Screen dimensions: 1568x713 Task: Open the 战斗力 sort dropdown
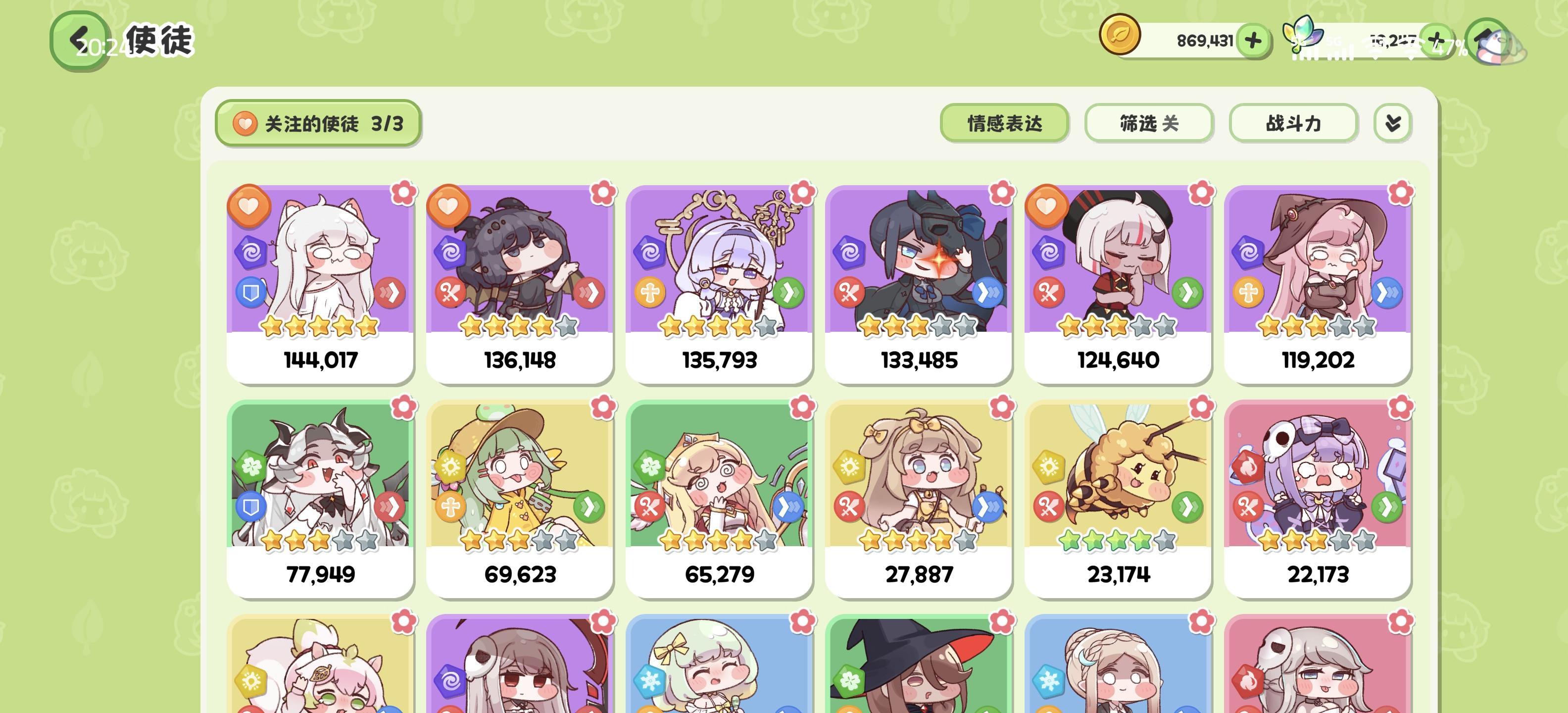pyautogui.click(x=1293, y=124)
